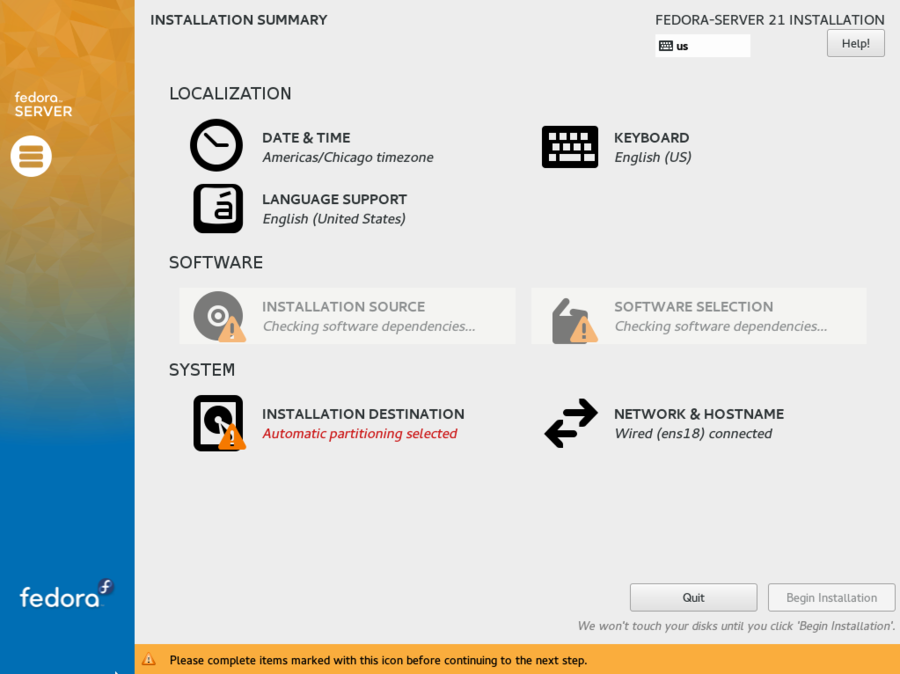Click the Network & Hostname arrows icon
900x674 pixels.
coord(571,423)
